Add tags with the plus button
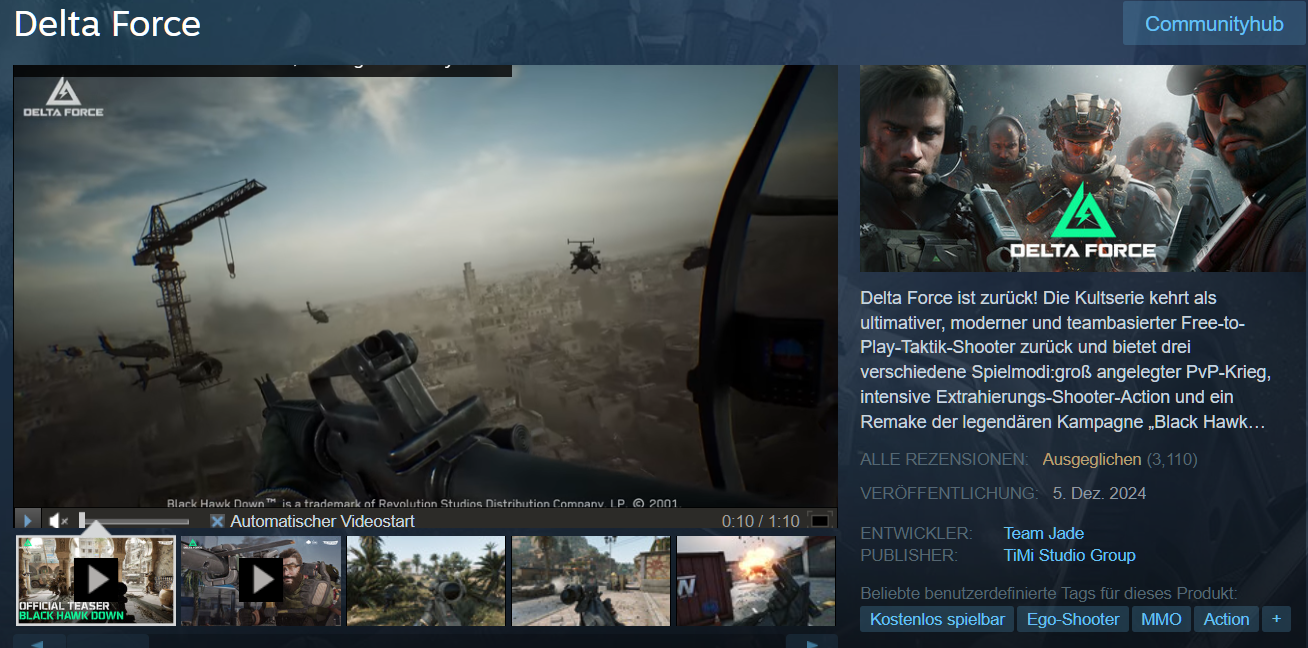The image size is (1308, 648). click(1276, 619)
